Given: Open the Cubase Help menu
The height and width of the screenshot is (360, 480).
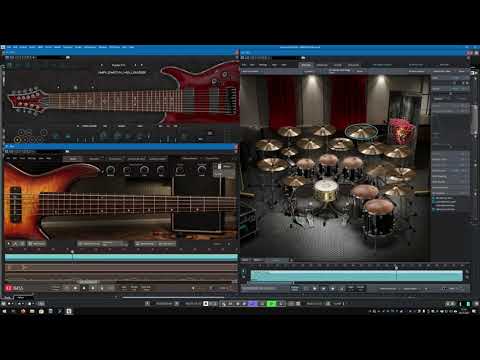Looking at the screenshot, I should point(132,47).
